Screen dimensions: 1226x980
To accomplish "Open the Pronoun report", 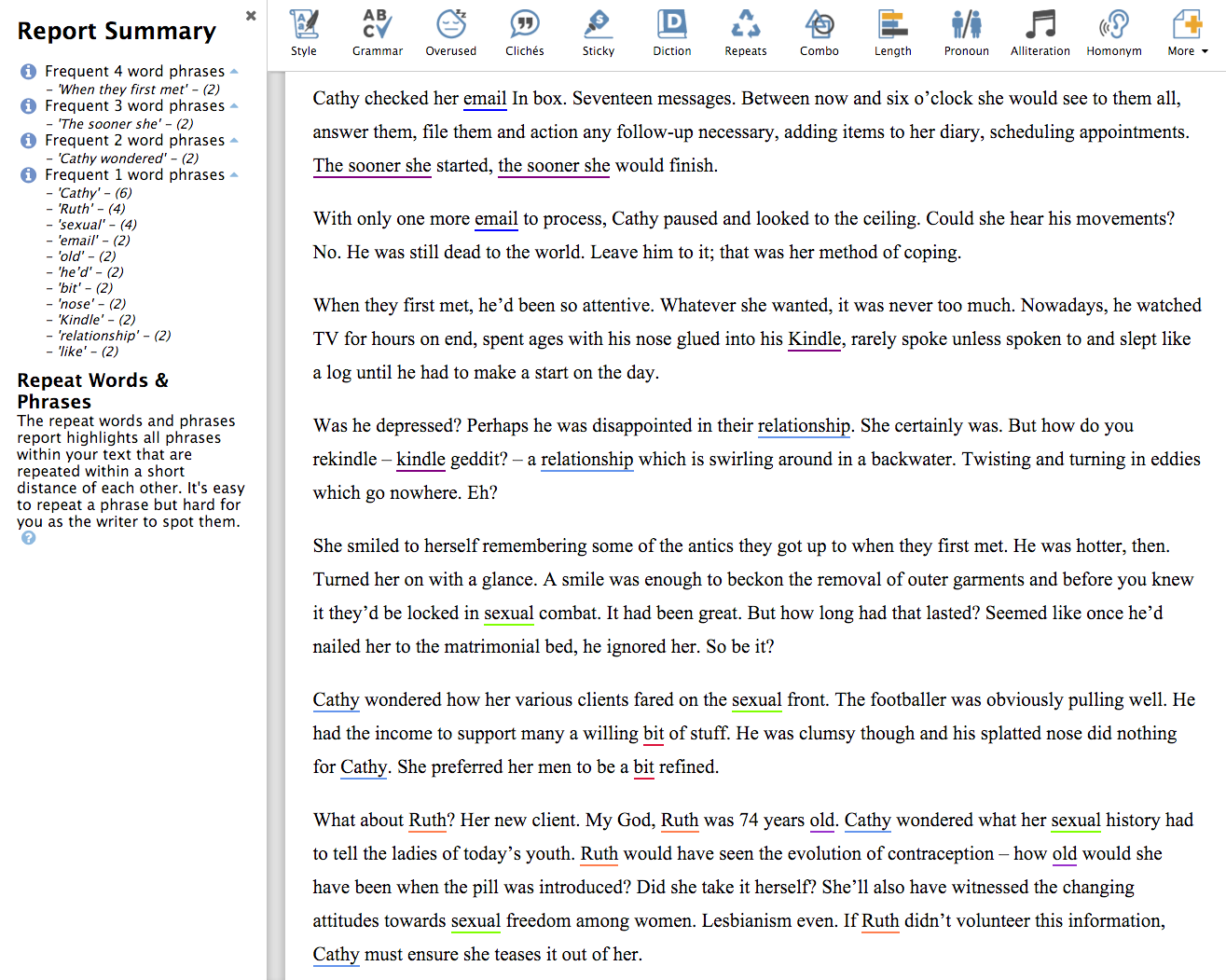I will point(966,33).
